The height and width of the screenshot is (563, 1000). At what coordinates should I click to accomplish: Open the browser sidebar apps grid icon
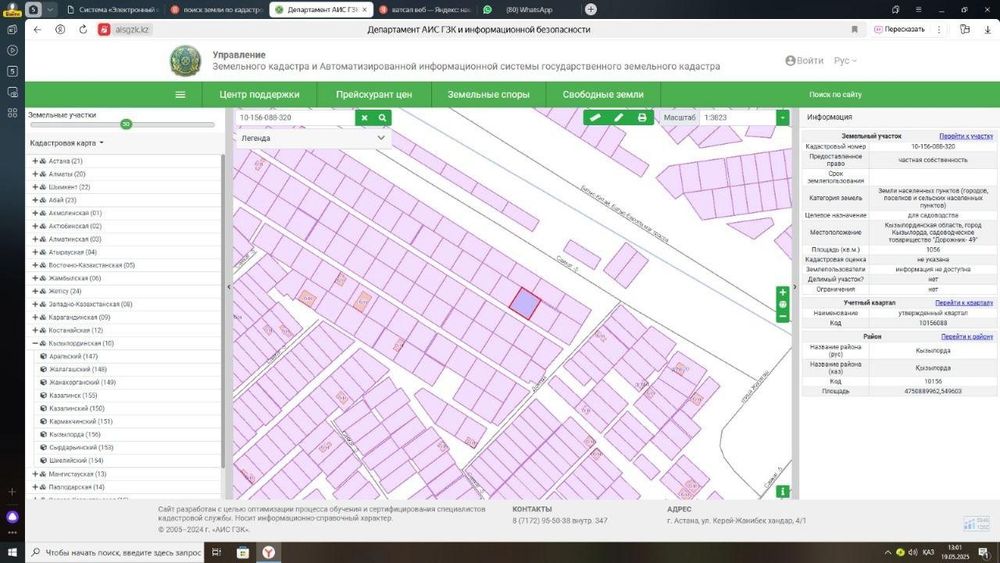point(12,113)
